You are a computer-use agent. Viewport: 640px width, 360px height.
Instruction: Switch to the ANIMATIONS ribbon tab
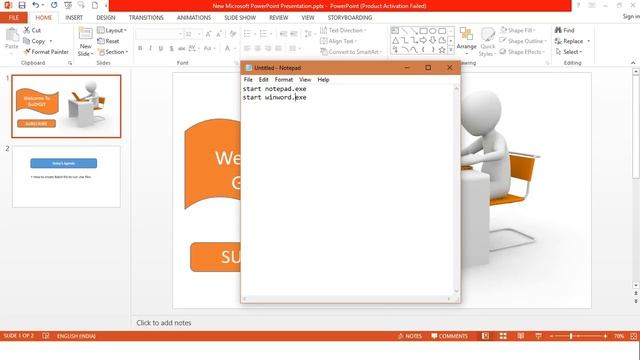click(x=194, y=18)
